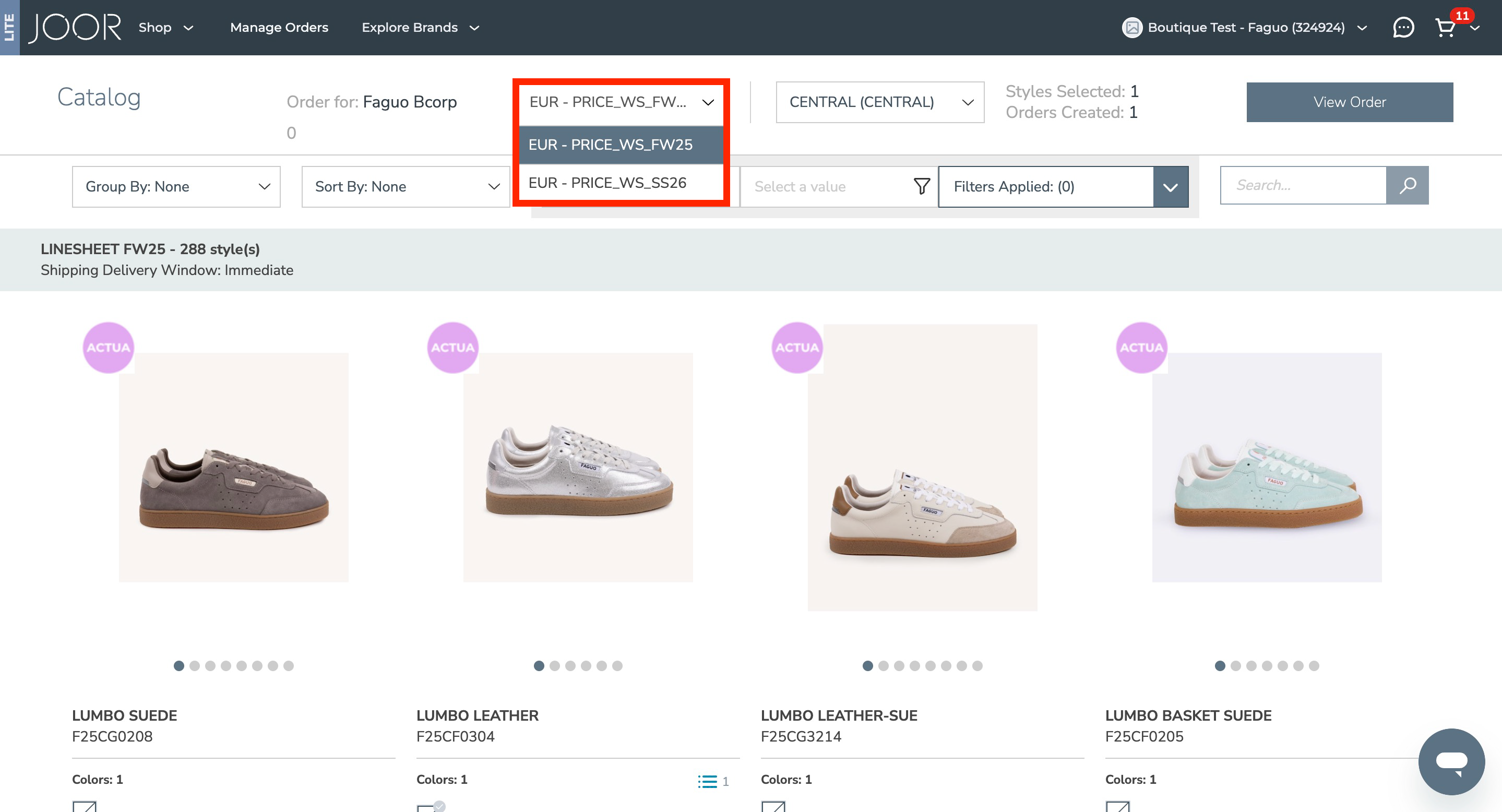Expand the Shop menu
The image size is (1502, 812).
tap(165, 27)
